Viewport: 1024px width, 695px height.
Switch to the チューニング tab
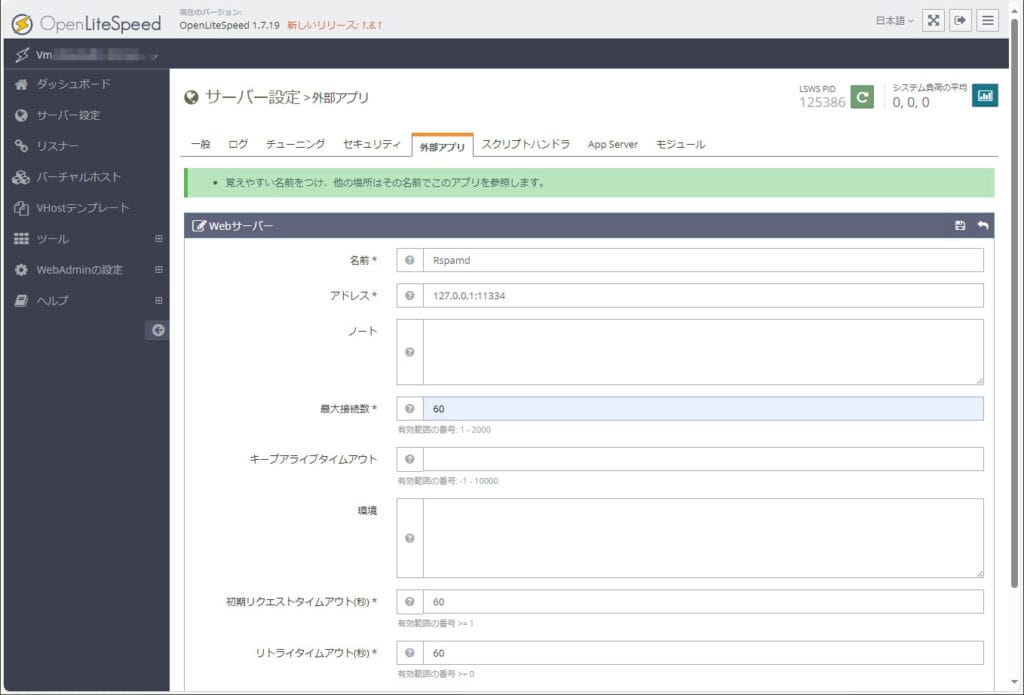[295, 144]
